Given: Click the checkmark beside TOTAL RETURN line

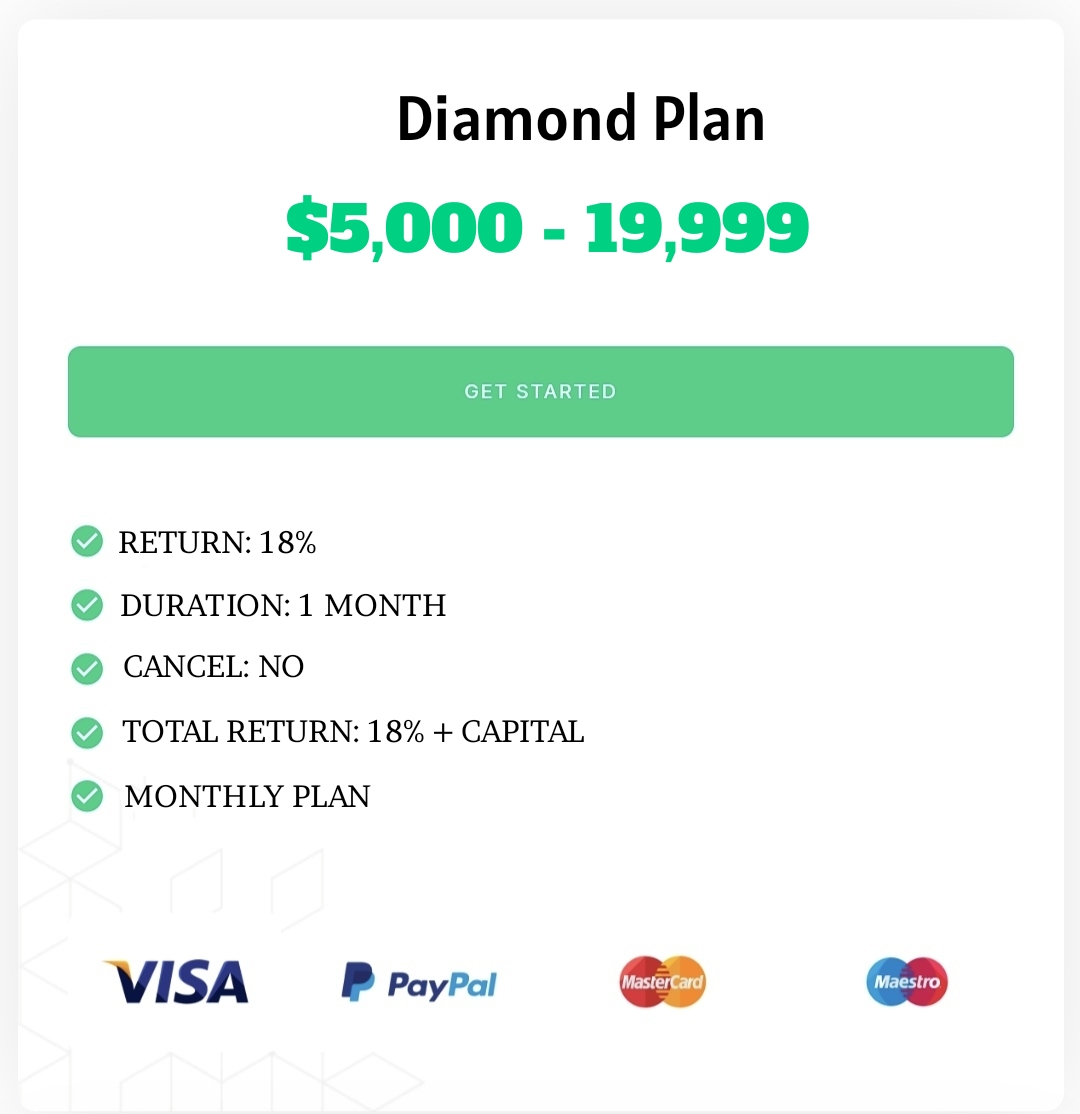Looking at the screenshot, I should [87, 732].
